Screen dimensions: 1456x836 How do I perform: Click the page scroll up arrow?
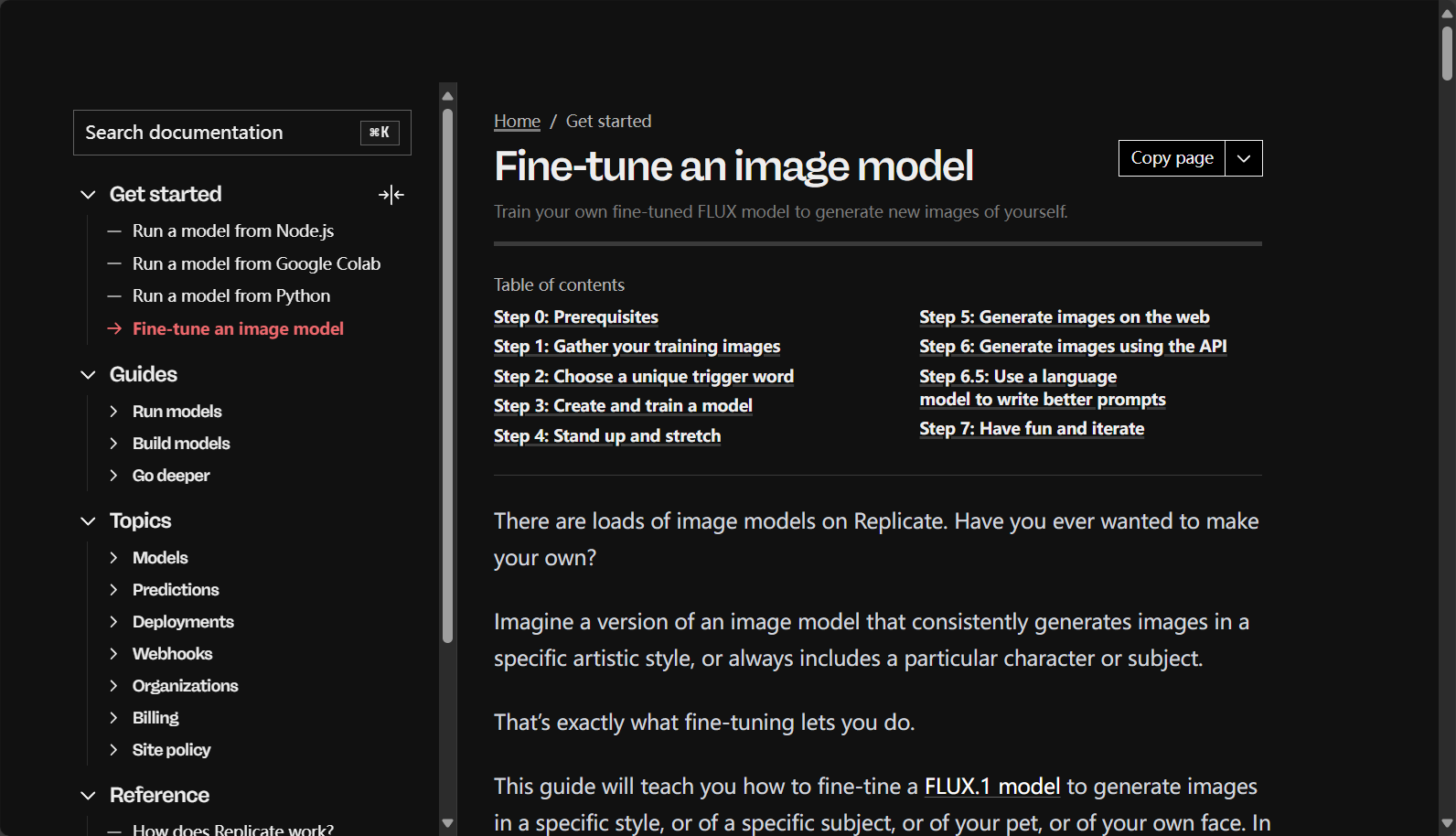point(1448,12)
